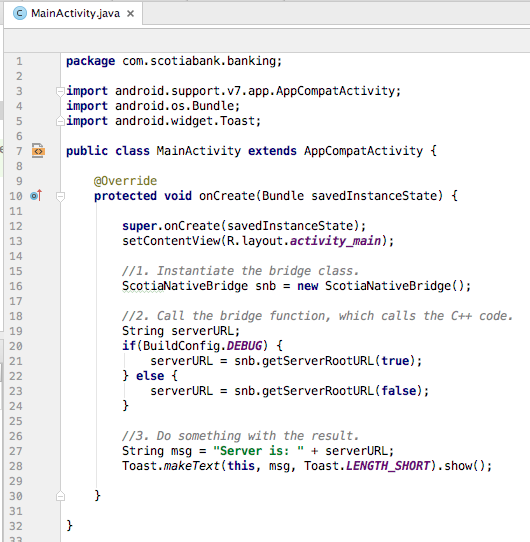
Task: Click the .show() call on line 28
Action: coord(461,466)
